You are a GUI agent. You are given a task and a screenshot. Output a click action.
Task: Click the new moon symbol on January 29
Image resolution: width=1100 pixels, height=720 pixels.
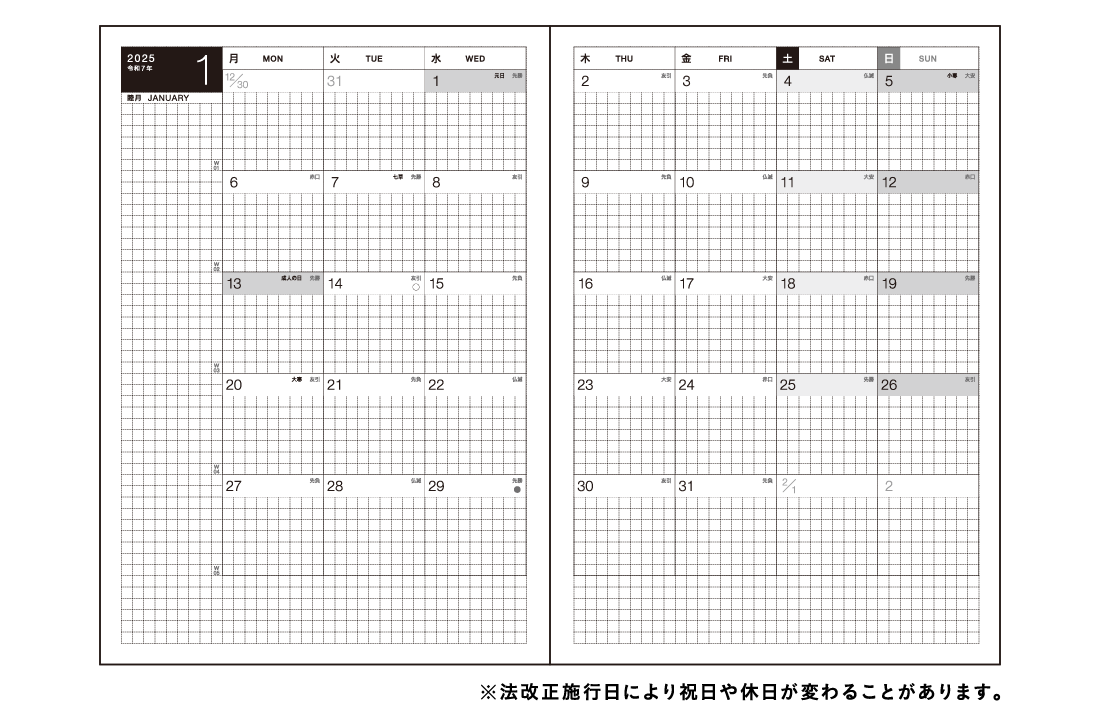(517, 490)
